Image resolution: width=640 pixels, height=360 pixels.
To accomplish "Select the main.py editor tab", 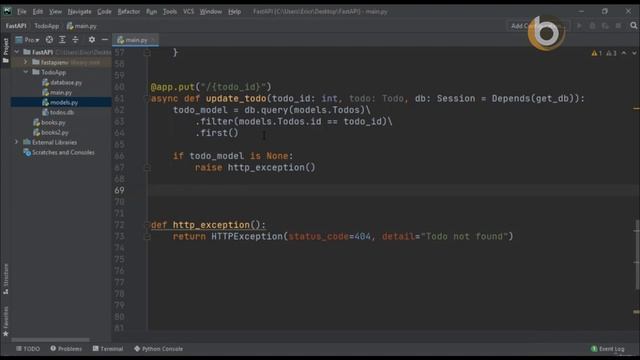I will (x=136, y=40).
